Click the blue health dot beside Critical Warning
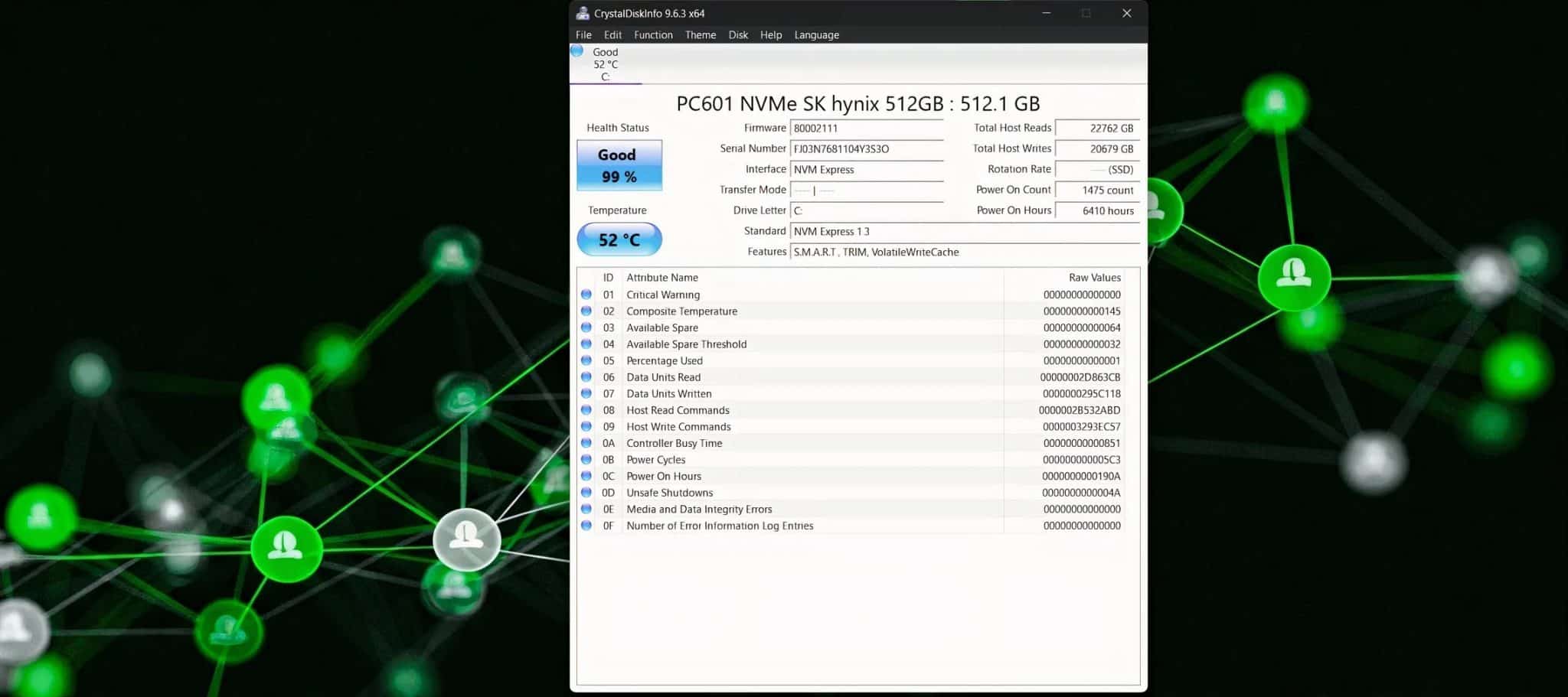Screen dimensions: 1568x697 click(586, 294)
